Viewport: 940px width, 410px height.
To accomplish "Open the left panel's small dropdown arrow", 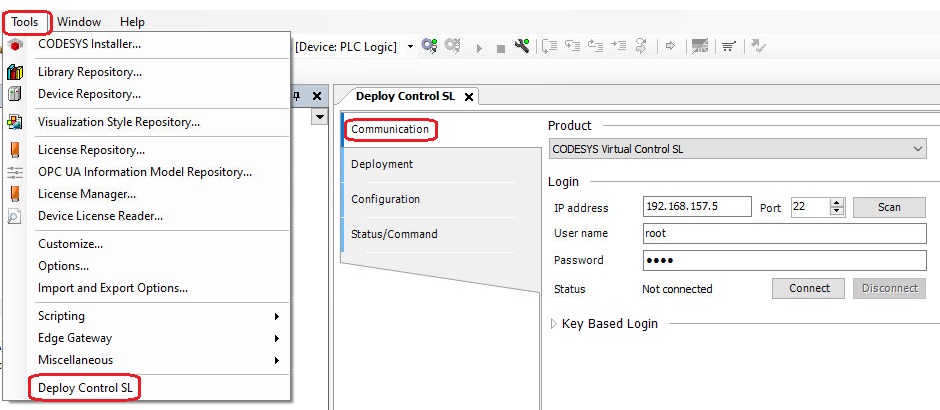I will 320,117.
